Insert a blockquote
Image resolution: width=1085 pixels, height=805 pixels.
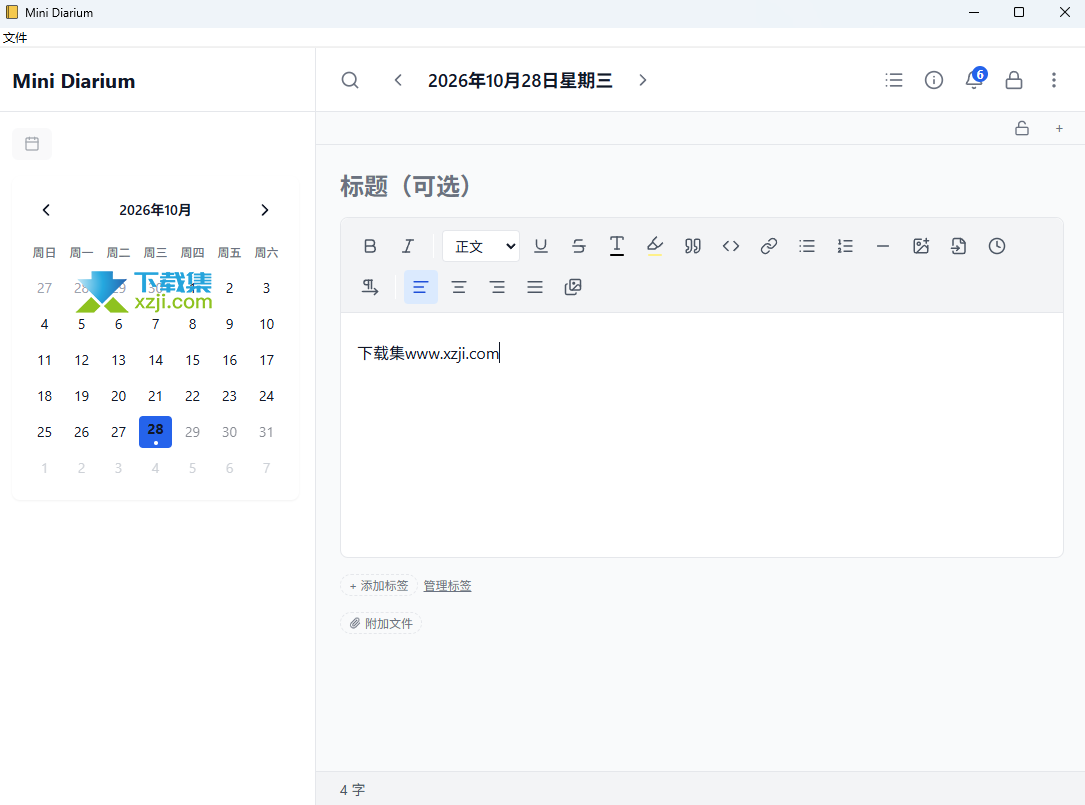(x=693, y=246)
